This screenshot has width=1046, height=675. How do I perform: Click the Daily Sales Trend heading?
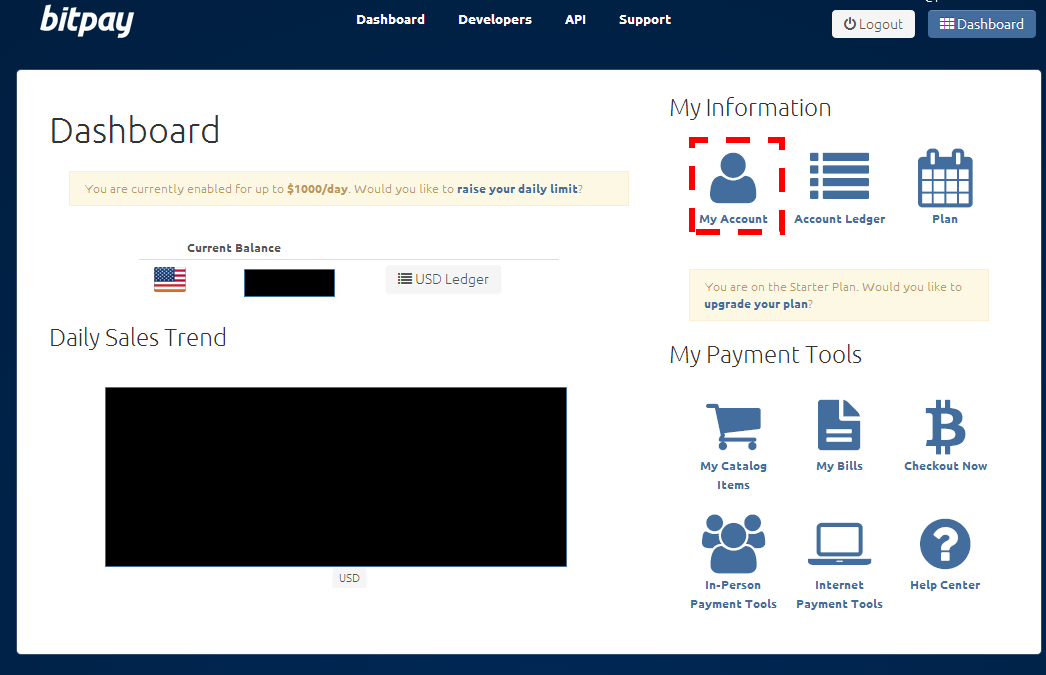pyautogui.click(x=138, y=338)
